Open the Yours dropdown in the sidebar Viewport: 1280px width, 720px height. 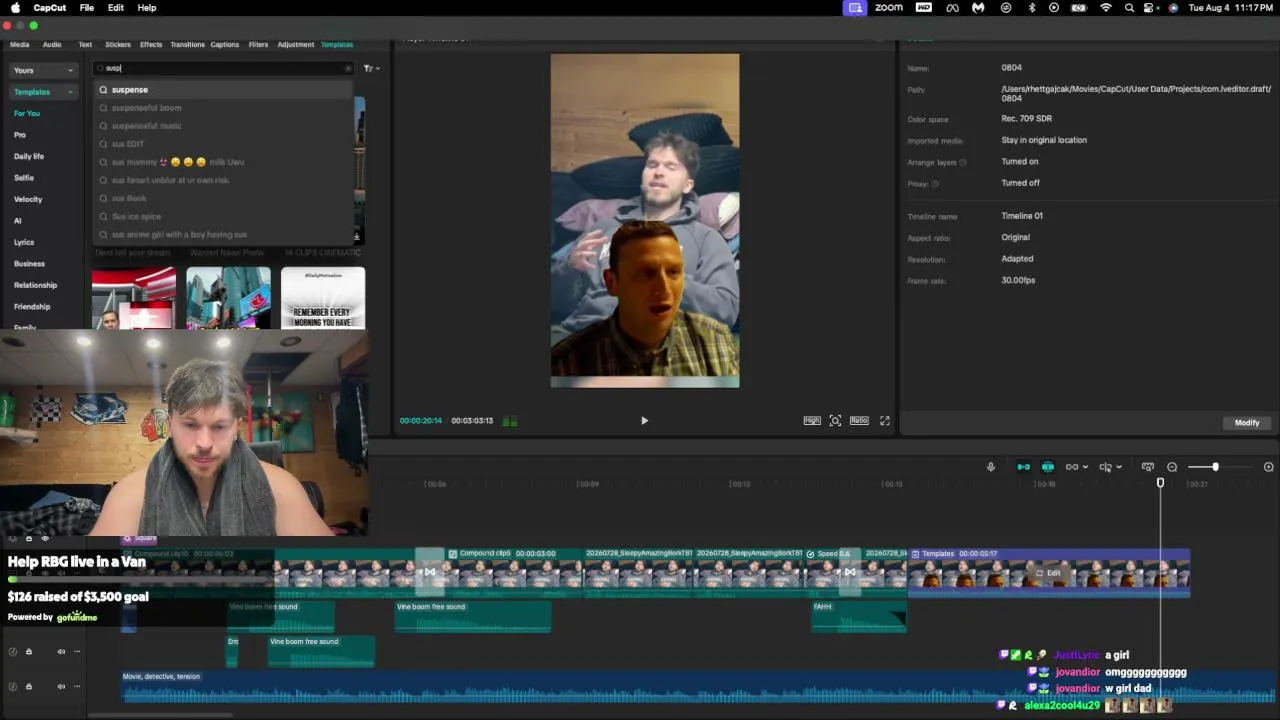(43, 70)
